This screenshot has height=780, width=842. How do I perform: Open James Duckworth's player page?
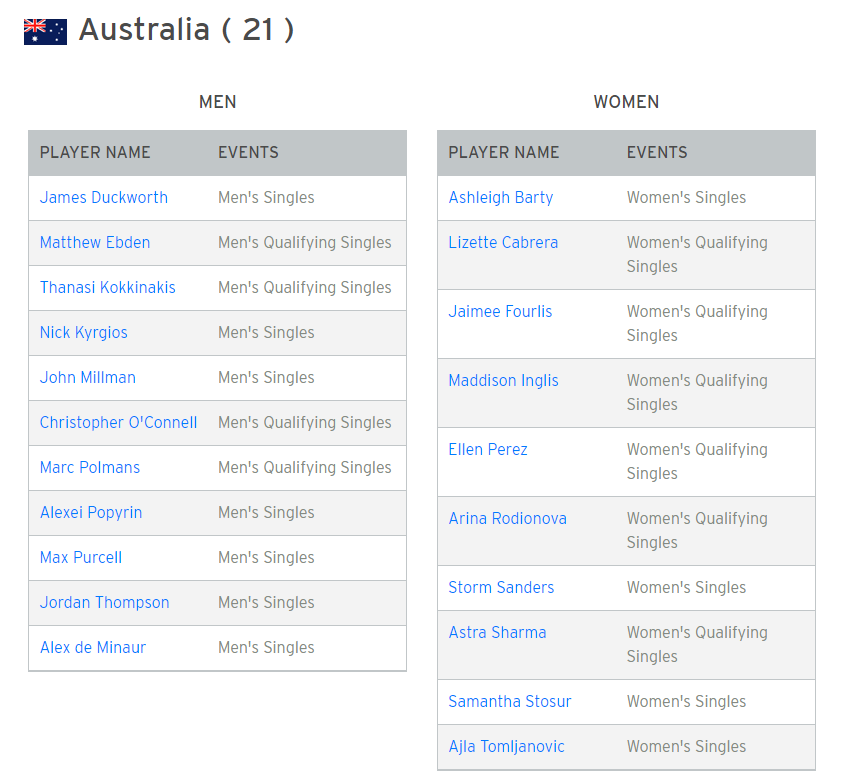click(x=104, y=198)
